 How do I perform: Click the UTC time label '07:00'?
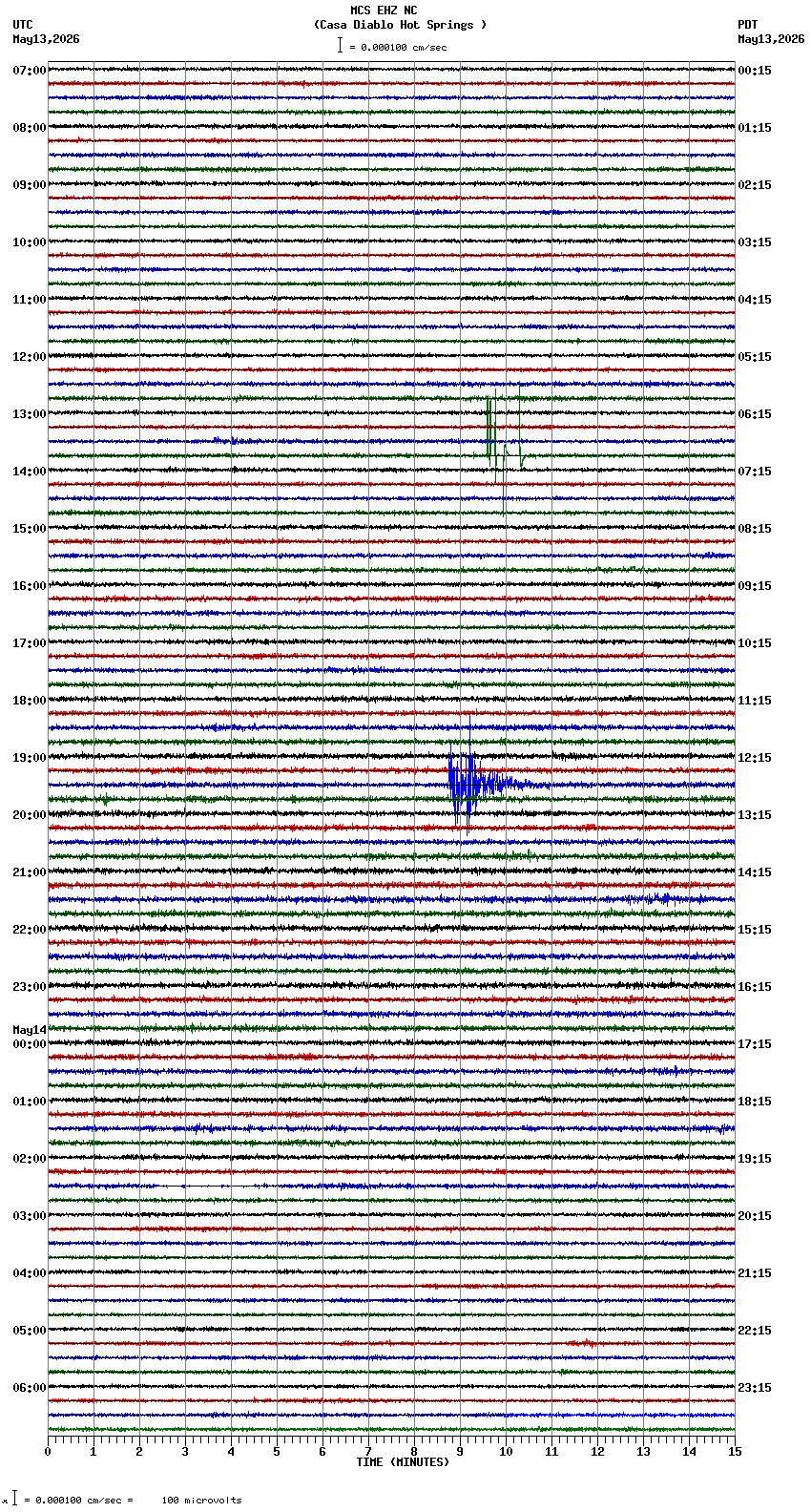[x=30, y=71]
